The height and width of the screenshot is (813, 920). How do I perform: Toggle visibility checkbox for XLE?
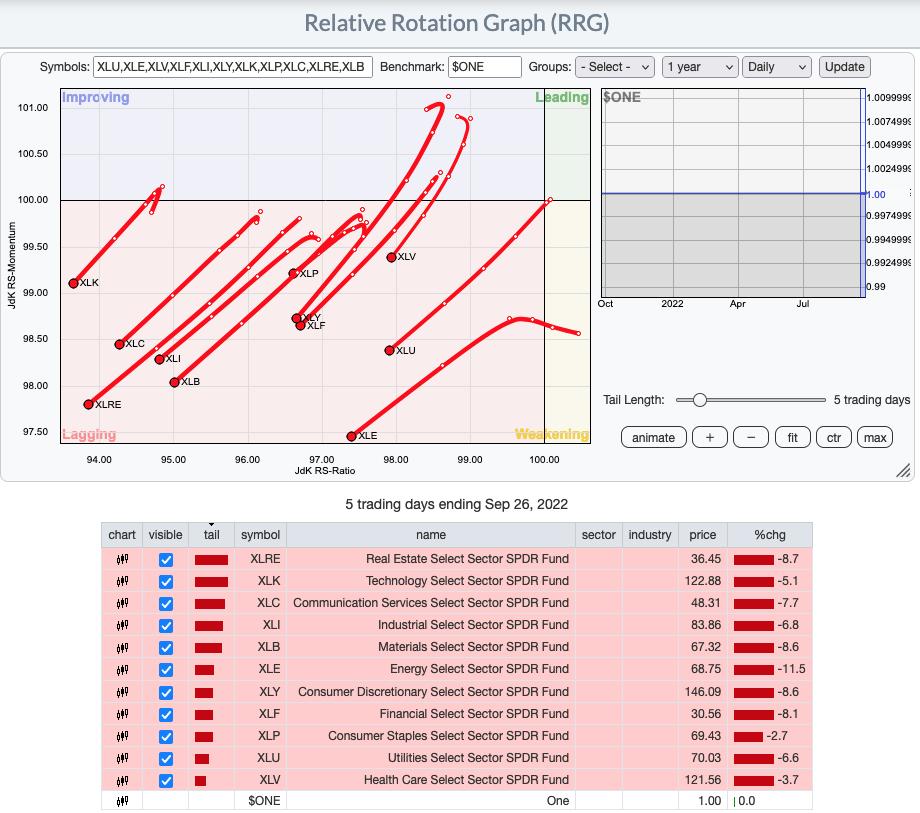pyautogui.click(x=166, y=670)
